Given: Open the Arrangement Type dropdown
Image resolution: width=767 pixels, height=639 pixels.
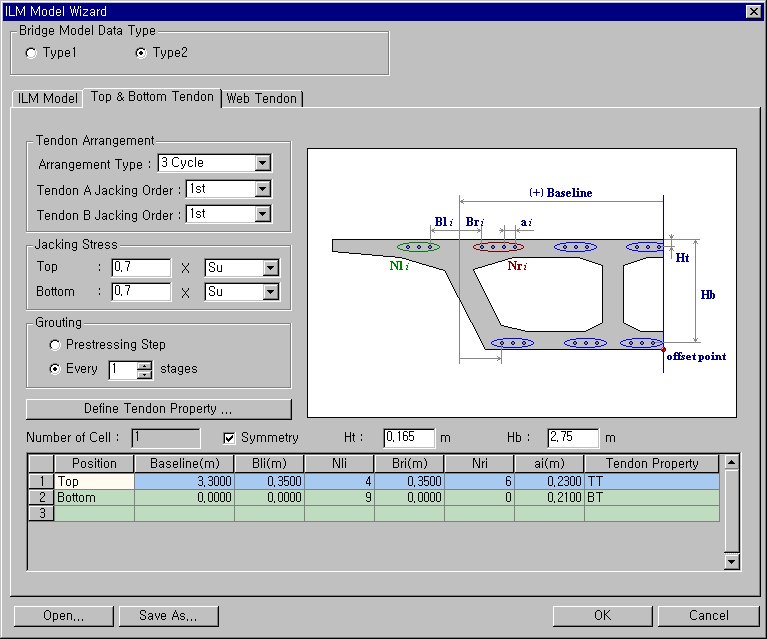Looking at the screenshot, I should pyautogui.click(x=262, y=163).
